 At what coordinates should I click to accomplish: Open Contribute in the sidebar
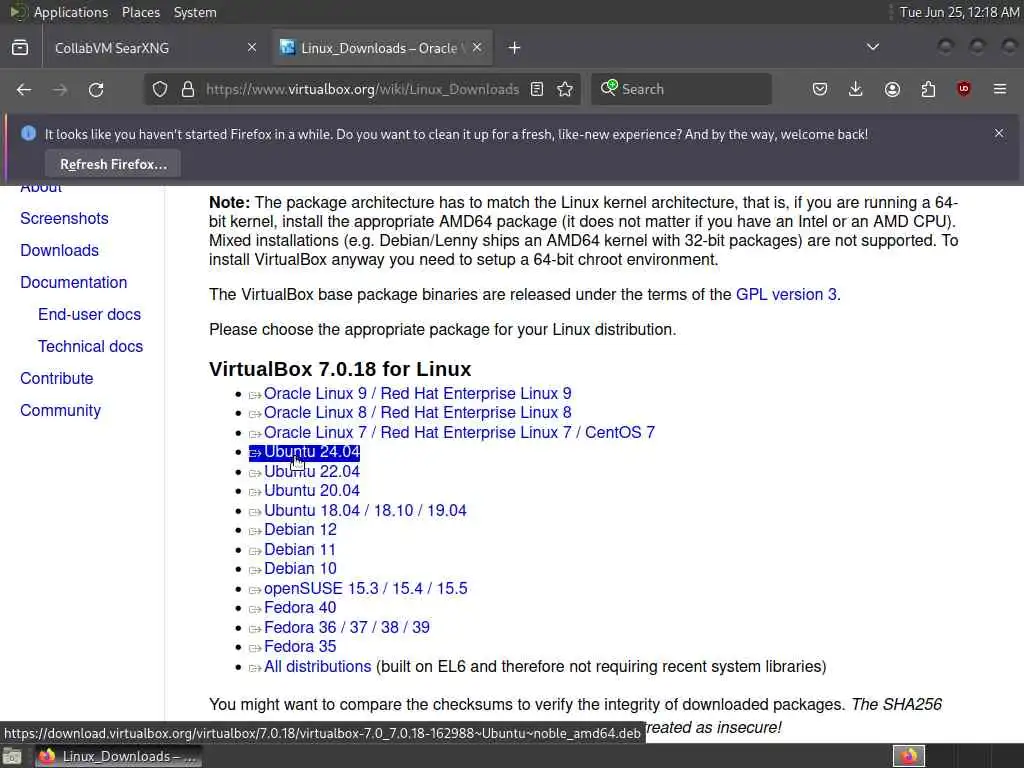(x=57, y=378)
